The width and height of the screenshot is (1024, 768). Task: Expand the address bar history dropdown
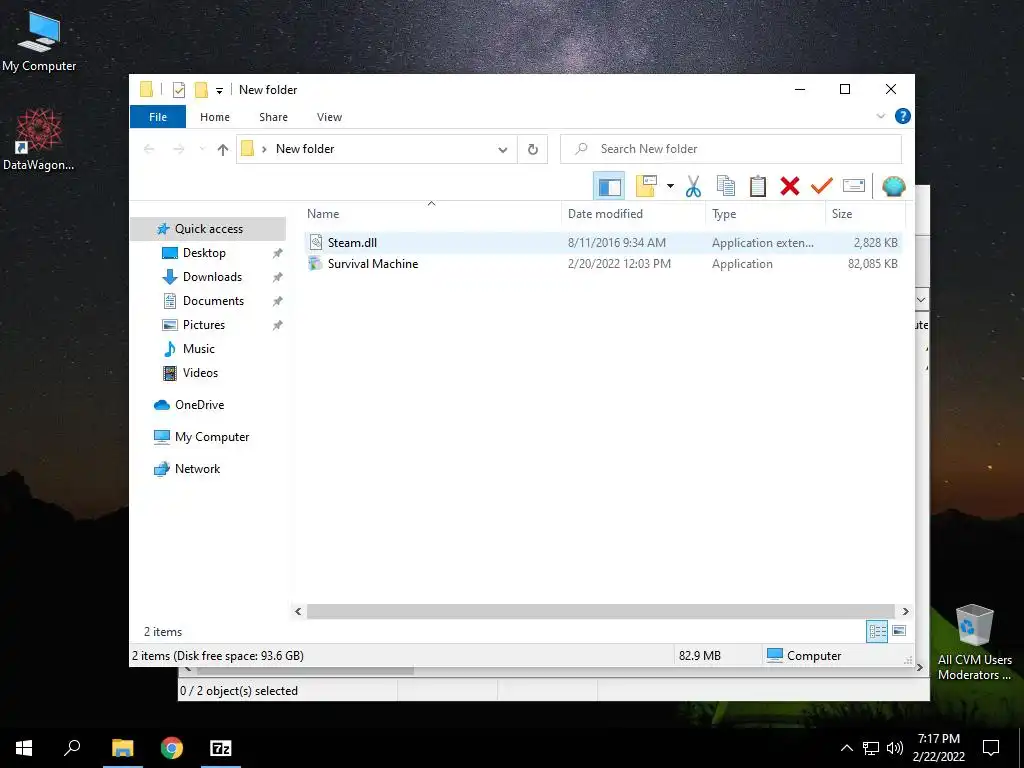(x=503, y=150)
